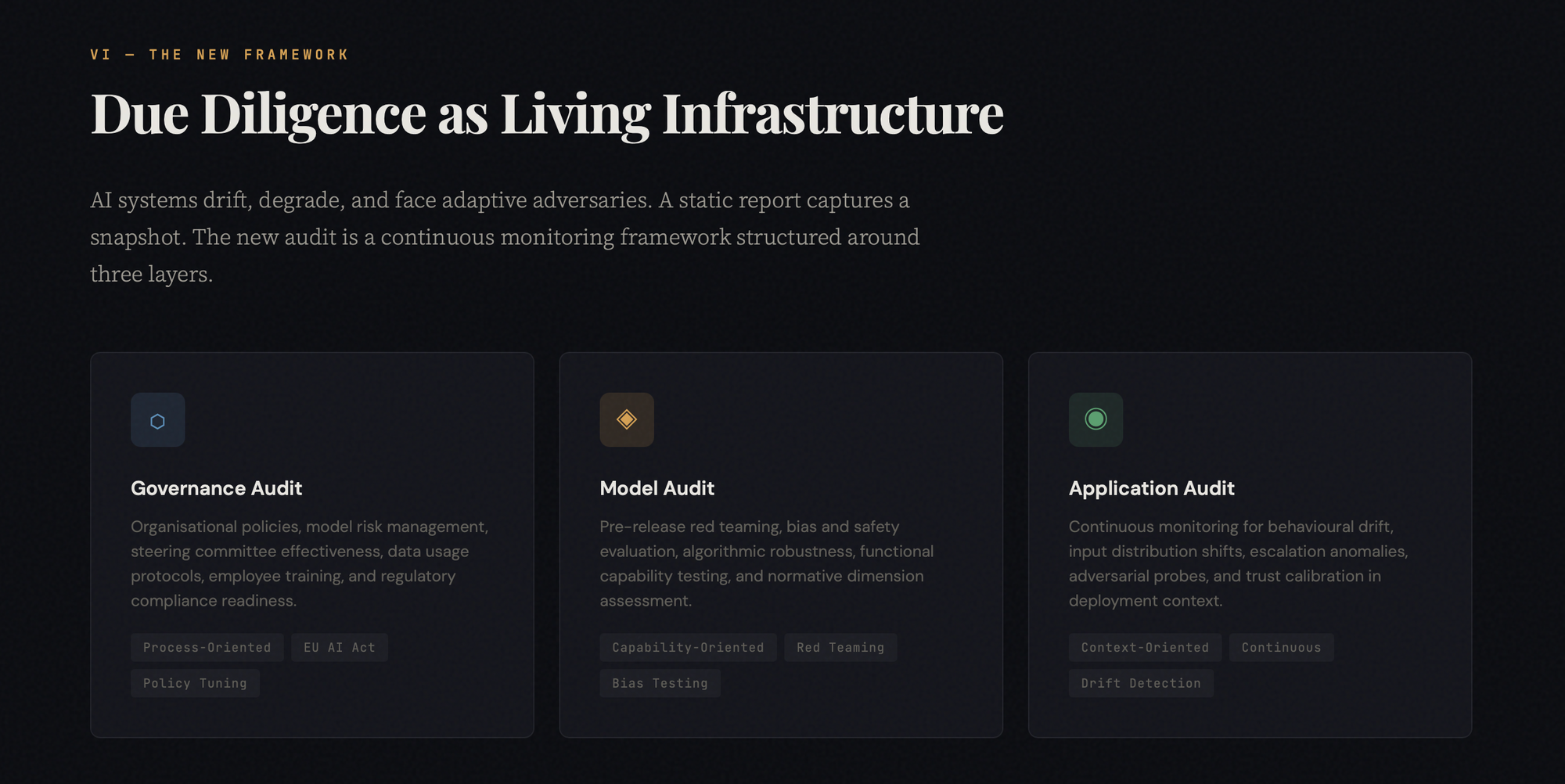This screenshot has height=784, width=1565.
Task: Click the Capability-Oriented tag
Action: (688, 648)
